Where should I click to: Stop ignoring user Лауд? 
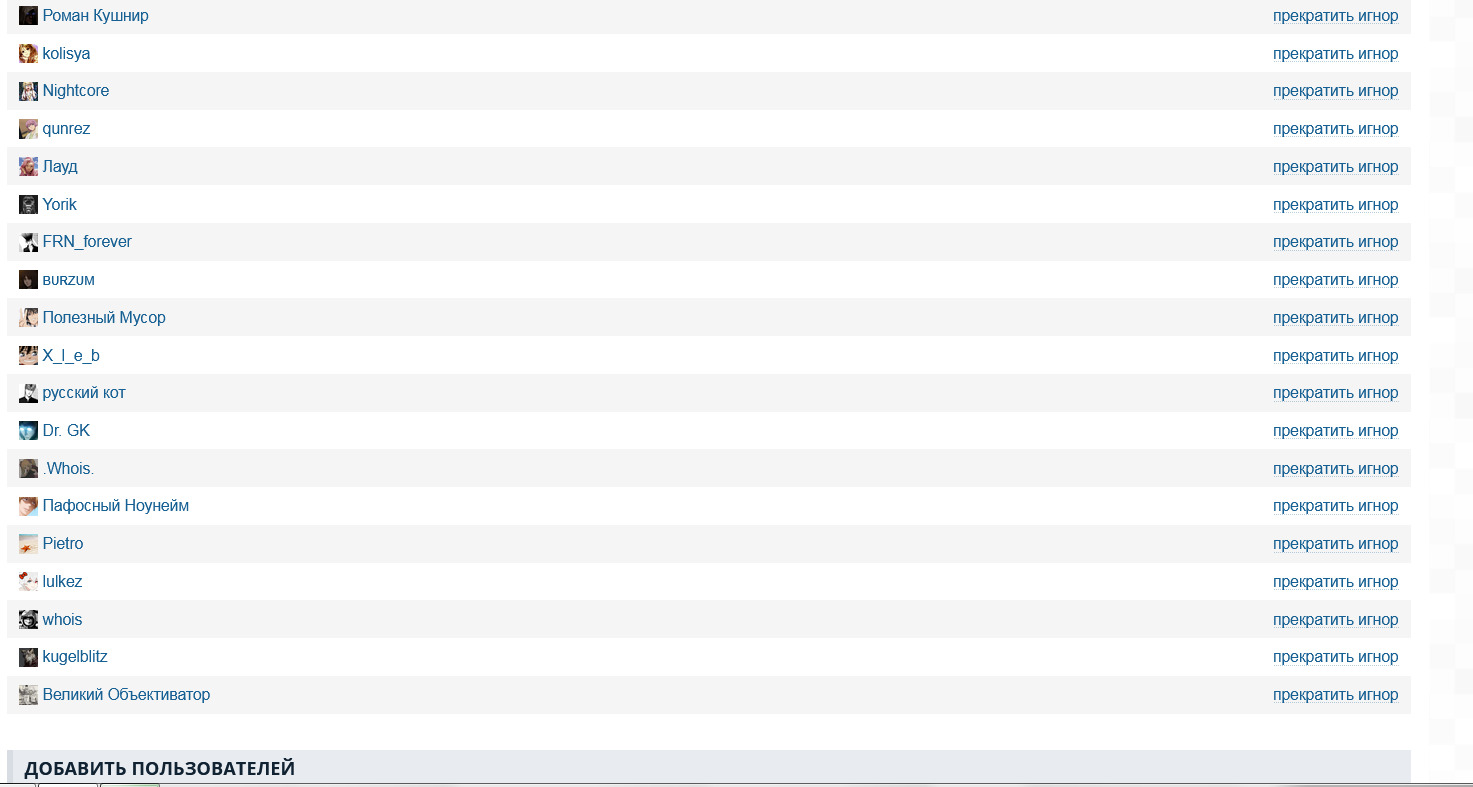[x=1335, y=167]
